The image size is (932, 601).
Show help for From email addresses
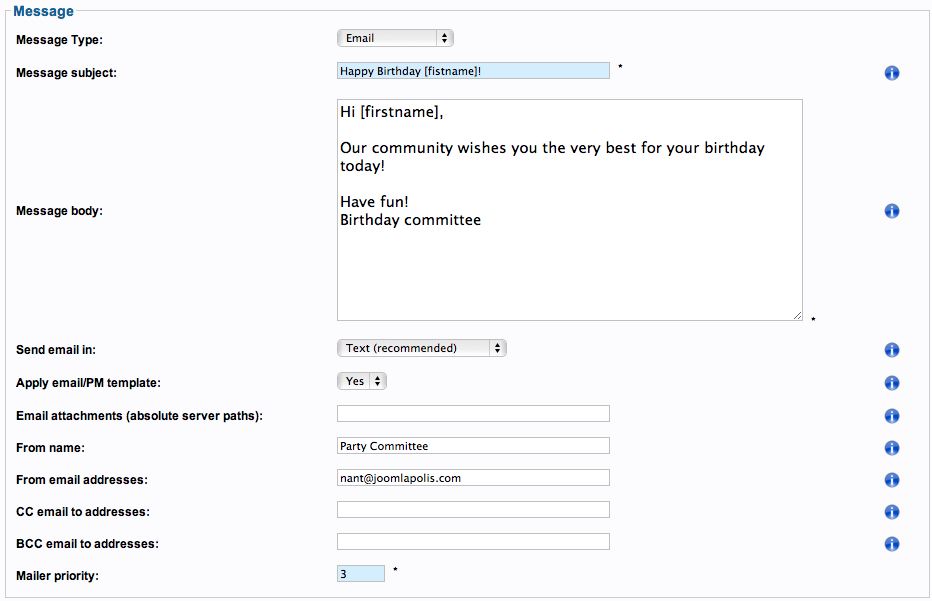[892, 480]
